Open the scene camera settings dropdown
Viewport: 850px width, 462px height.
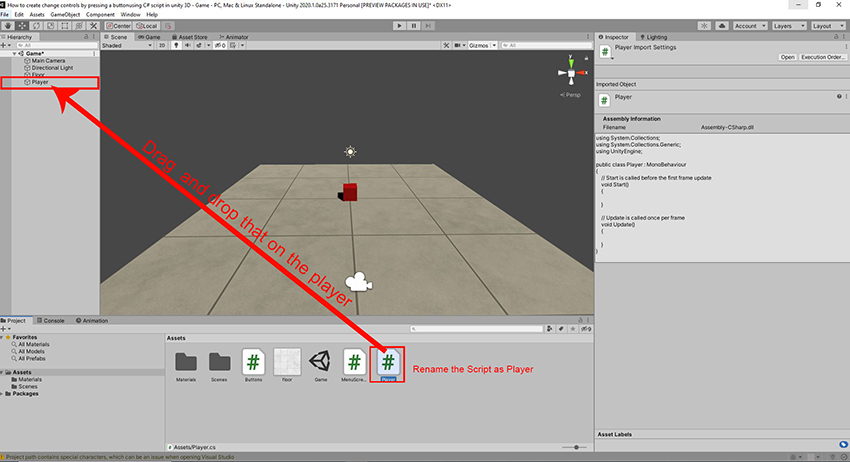coord(460,46)
